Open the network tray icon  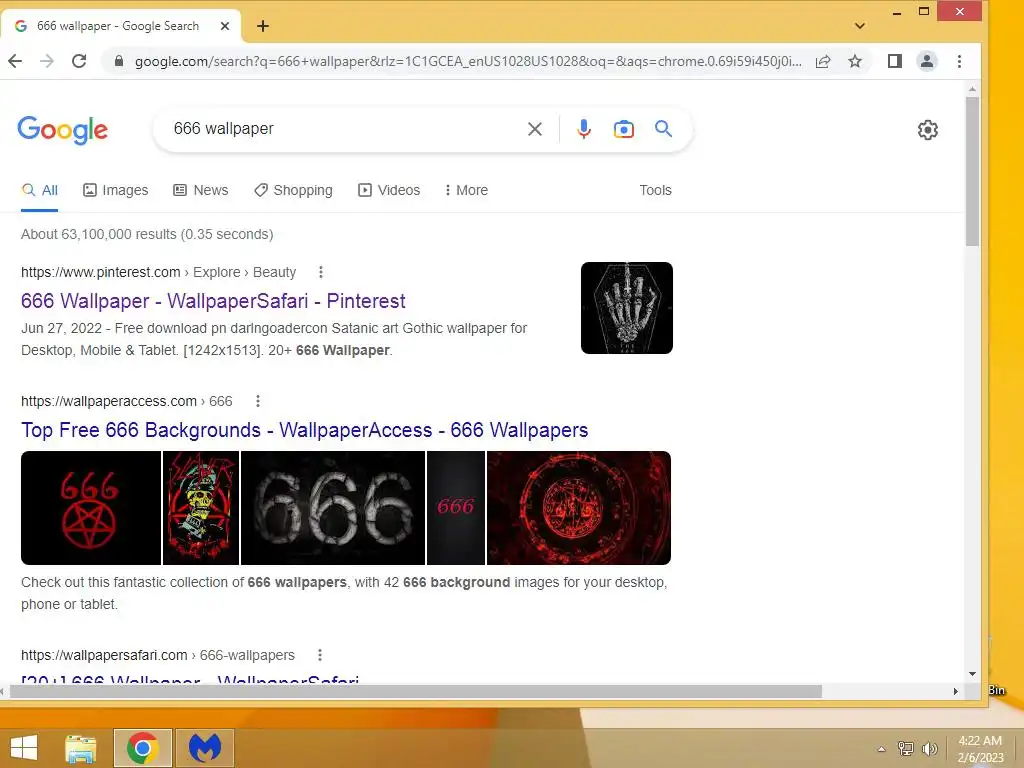point(906,749)
